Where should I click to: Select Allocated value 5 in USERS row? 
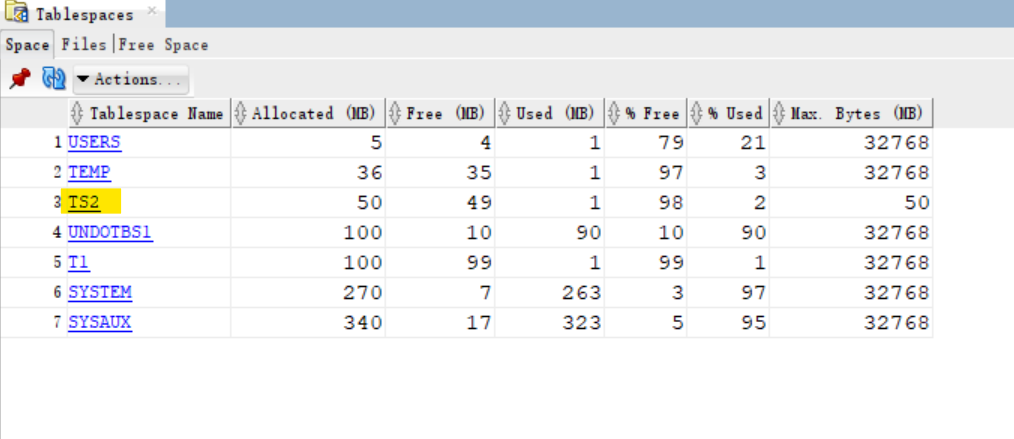pos(376,142)
